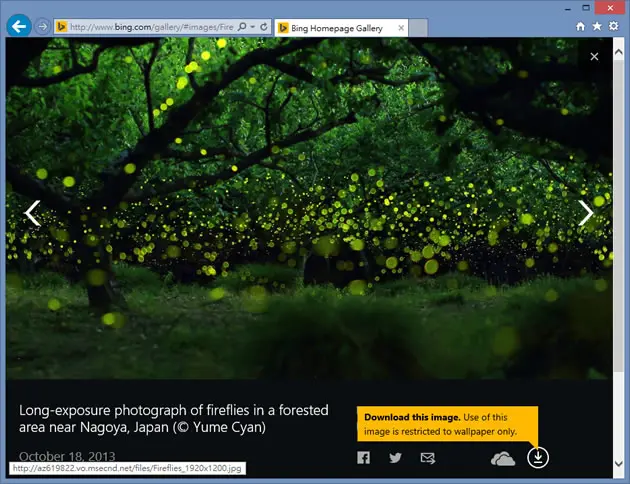Viewport: 630px width, 484px height.
Task: Click the bing.com gallery address field
Action: (151, 27)
